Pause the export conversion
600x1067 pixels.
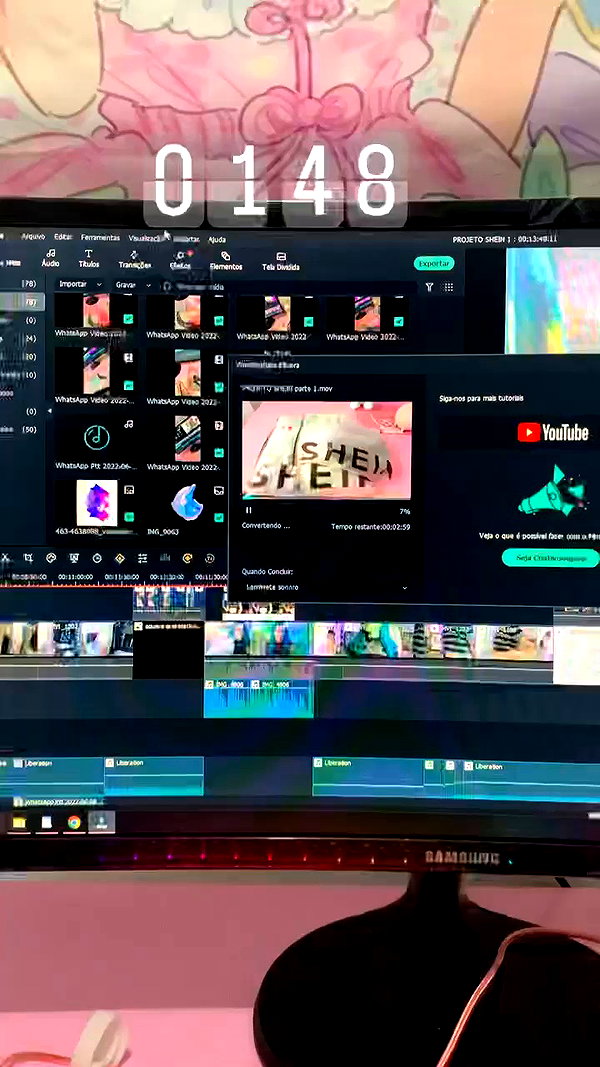(x=248, y=510)
